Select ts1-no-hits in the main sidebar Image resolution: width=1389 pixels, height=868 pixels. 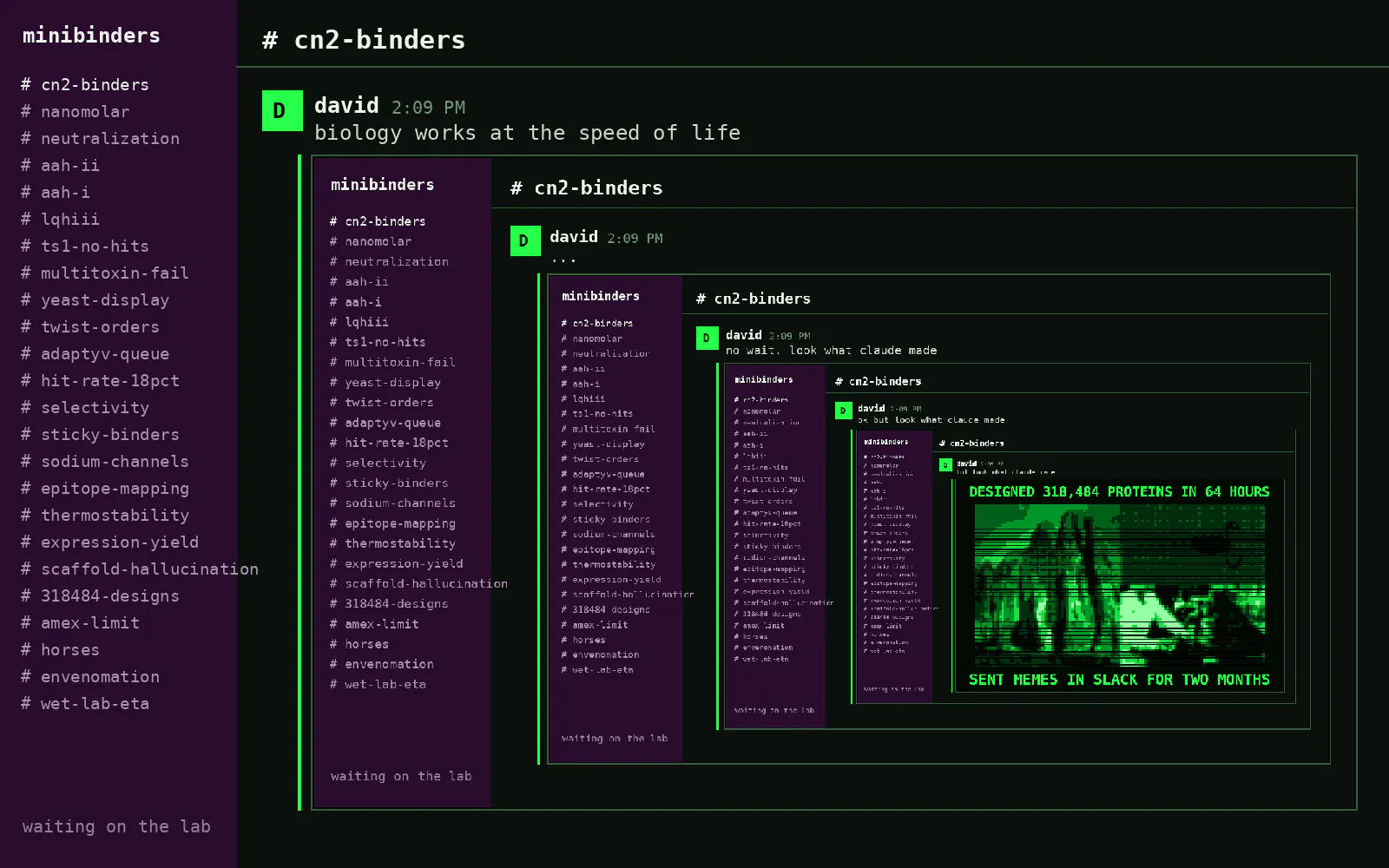pos(85,246)
